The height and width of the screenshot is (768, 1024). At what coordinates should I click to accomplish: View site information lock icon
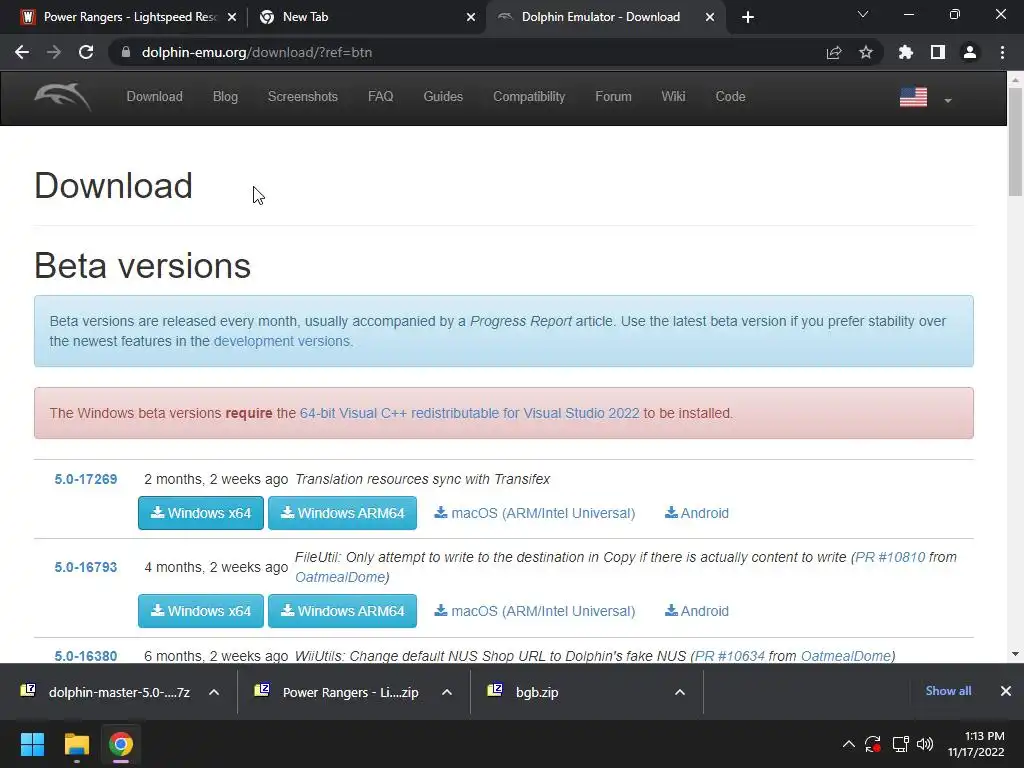point(125,52)
